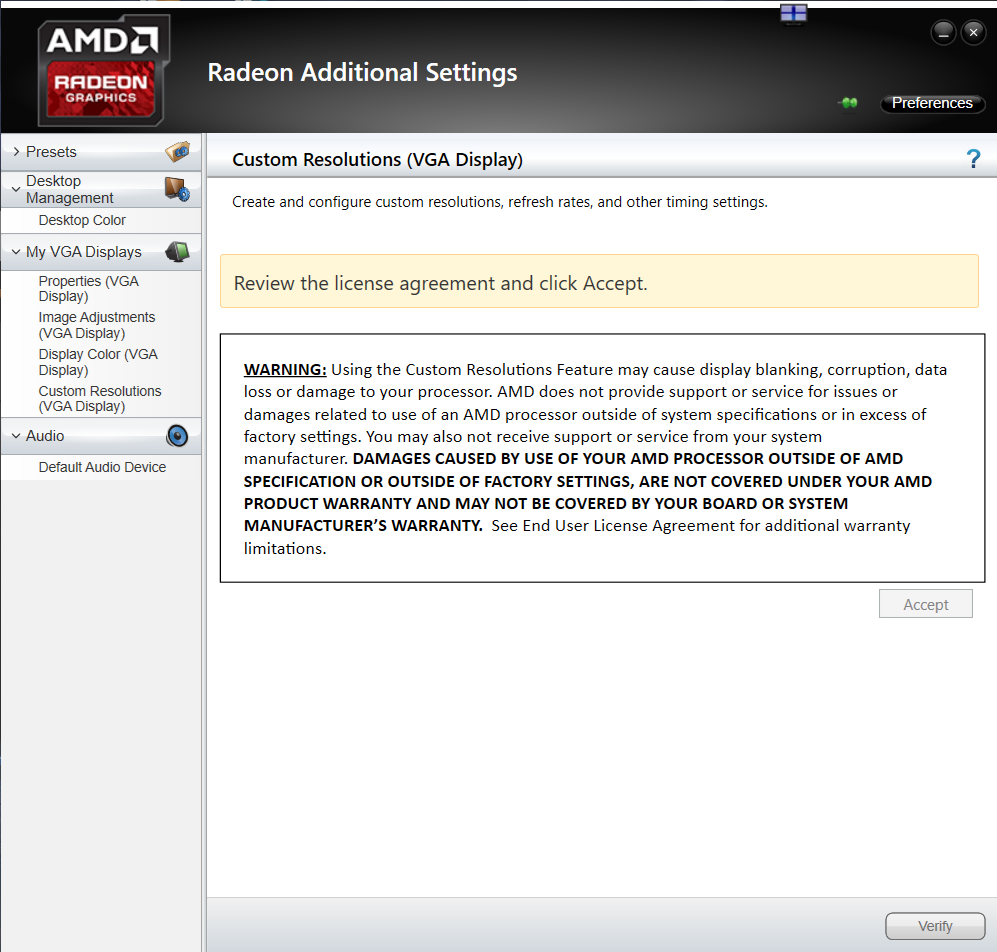Select Custom Resolutions (VGA Display) in sidebar
This screenshot has width=997, height=952.
point(100,399)
